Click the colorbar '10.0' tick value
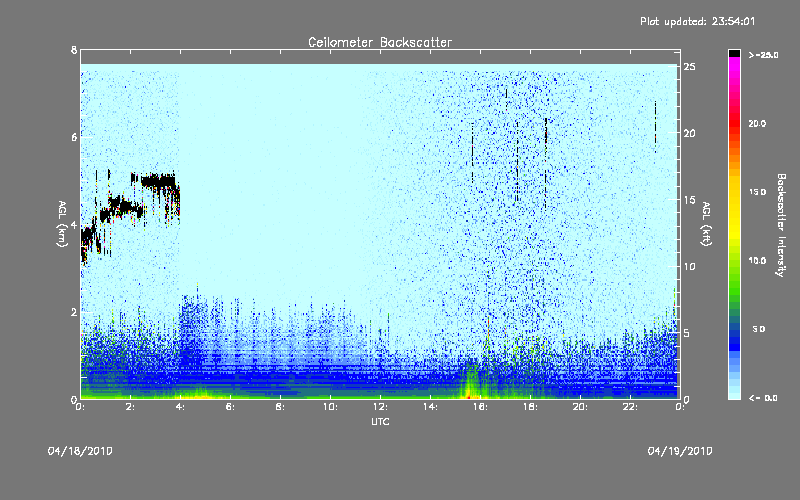Viewport: 800px width, 500px height. pyautogui.click(x=757, y=260)
